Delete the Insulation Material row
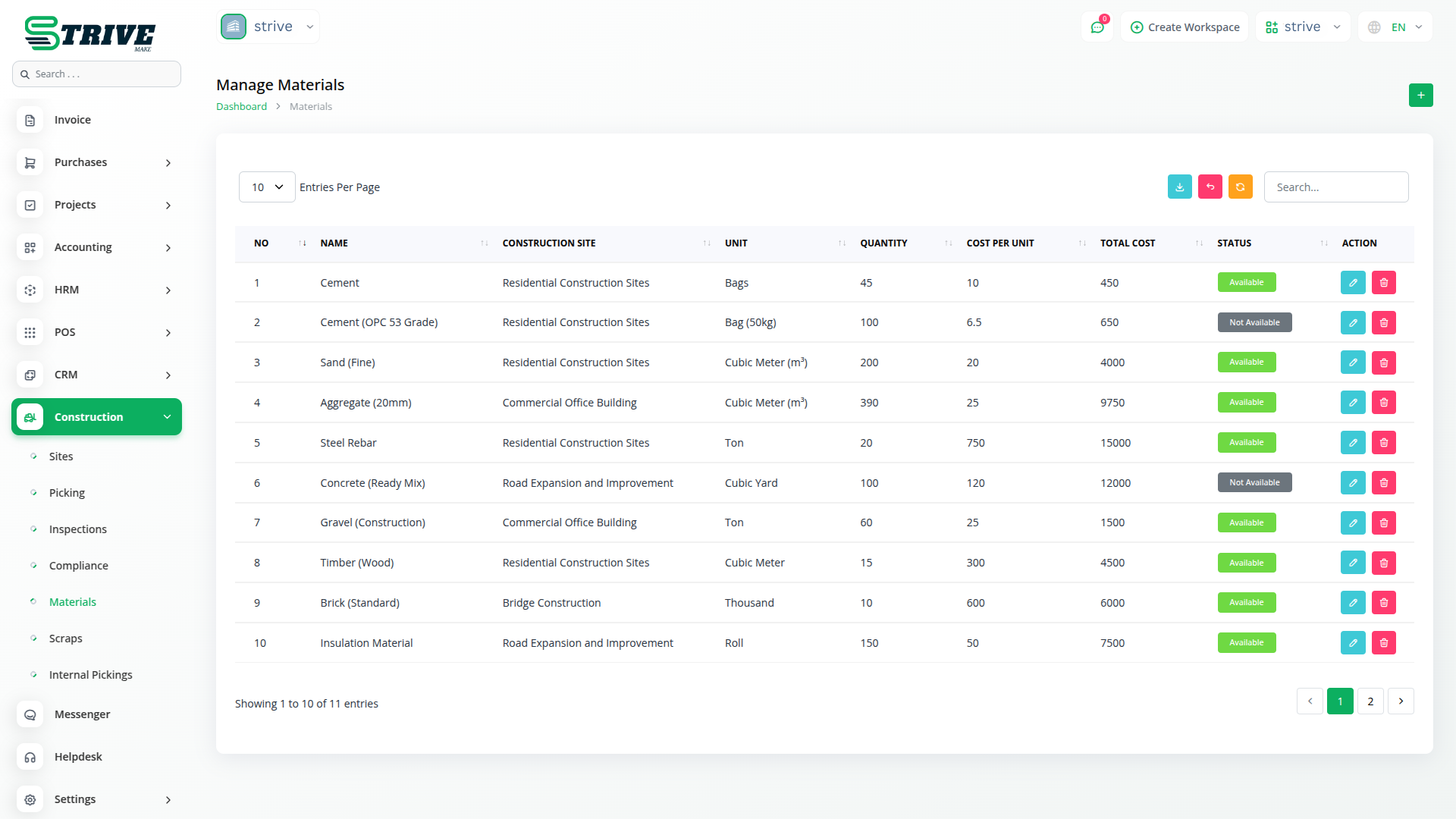The width and height of the screenshot is (1456, 819). pyautogui.click(x=1383, y=643)
